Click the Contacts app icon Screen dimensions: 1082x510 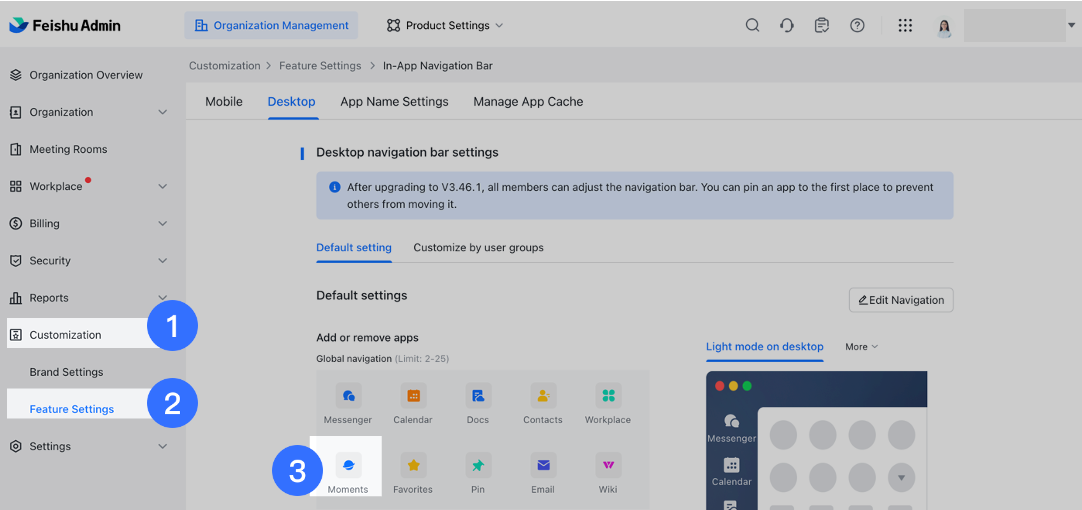click(543, 395)
